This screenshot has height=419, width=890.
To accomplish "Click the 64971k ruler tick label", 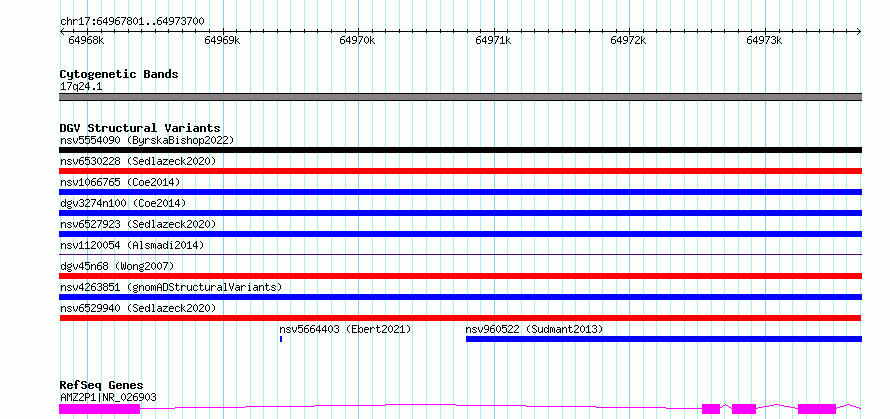I will pyautogui.click(x=493, y=40).
